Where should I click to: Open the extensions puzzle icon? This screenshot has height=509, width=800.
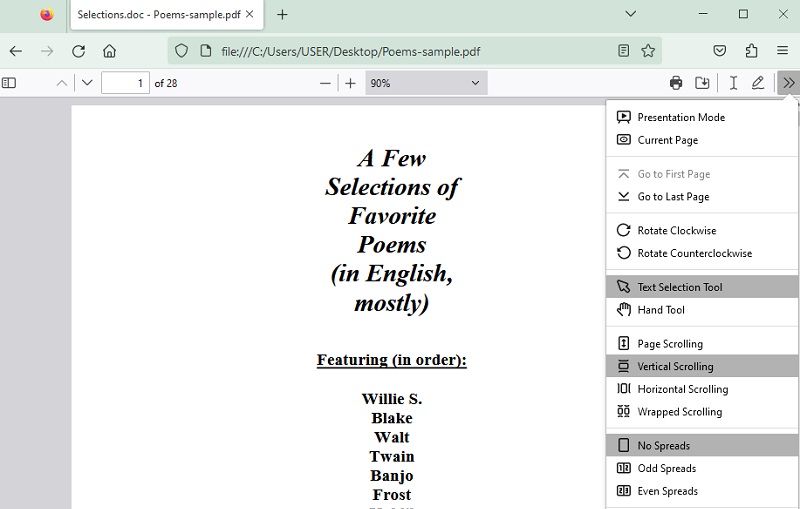point(751,50)
